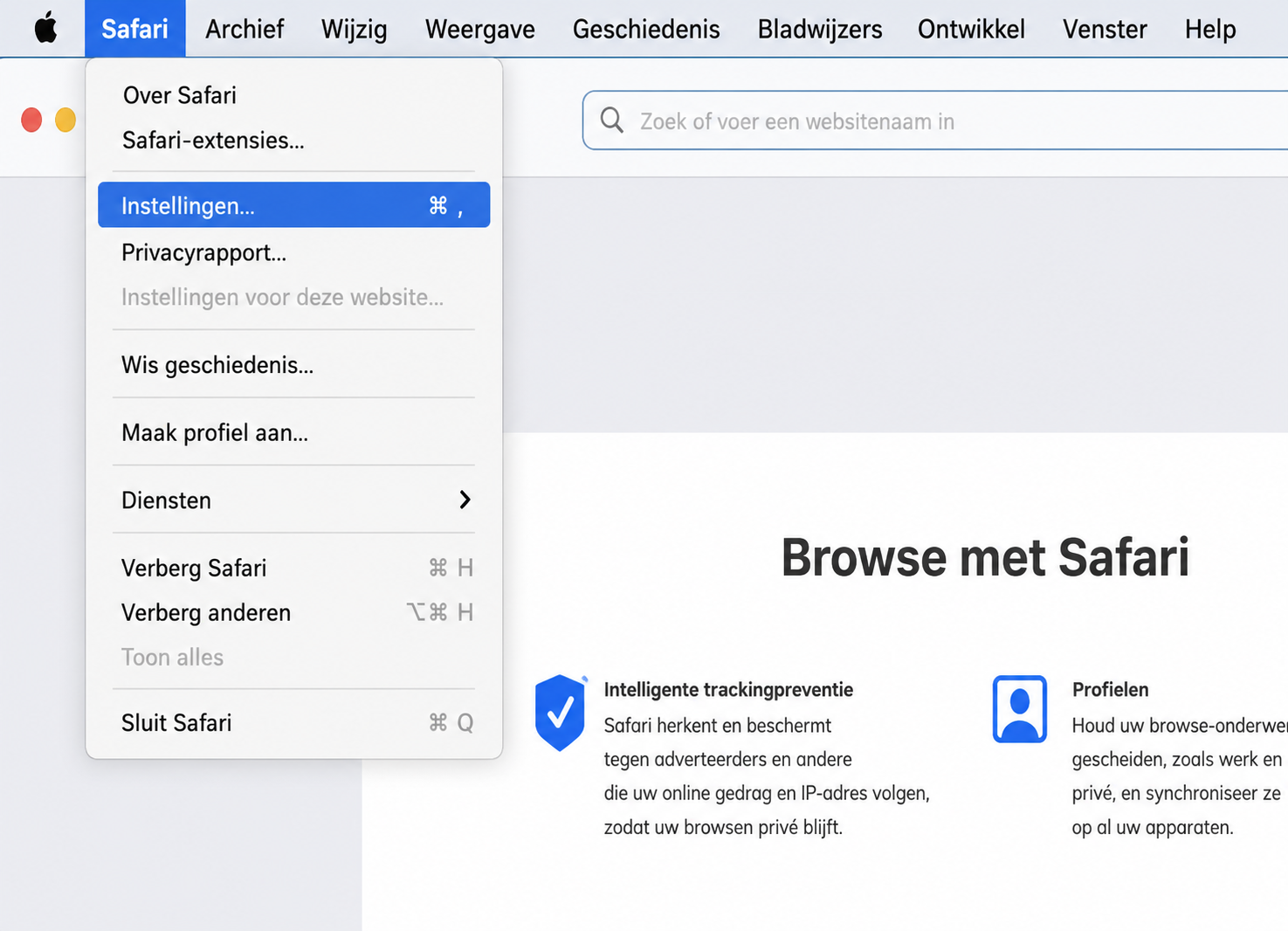Select Maak profiel aan… menu item
This screenshot has height=931, width=1288.
(x=293, y=432)
